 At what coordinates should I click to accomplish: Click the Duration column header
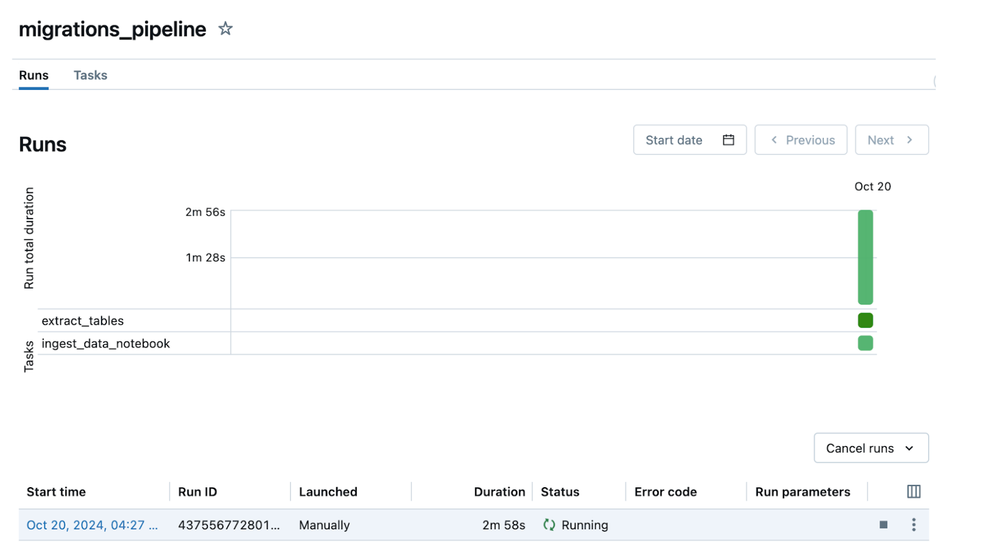(499, 492)
